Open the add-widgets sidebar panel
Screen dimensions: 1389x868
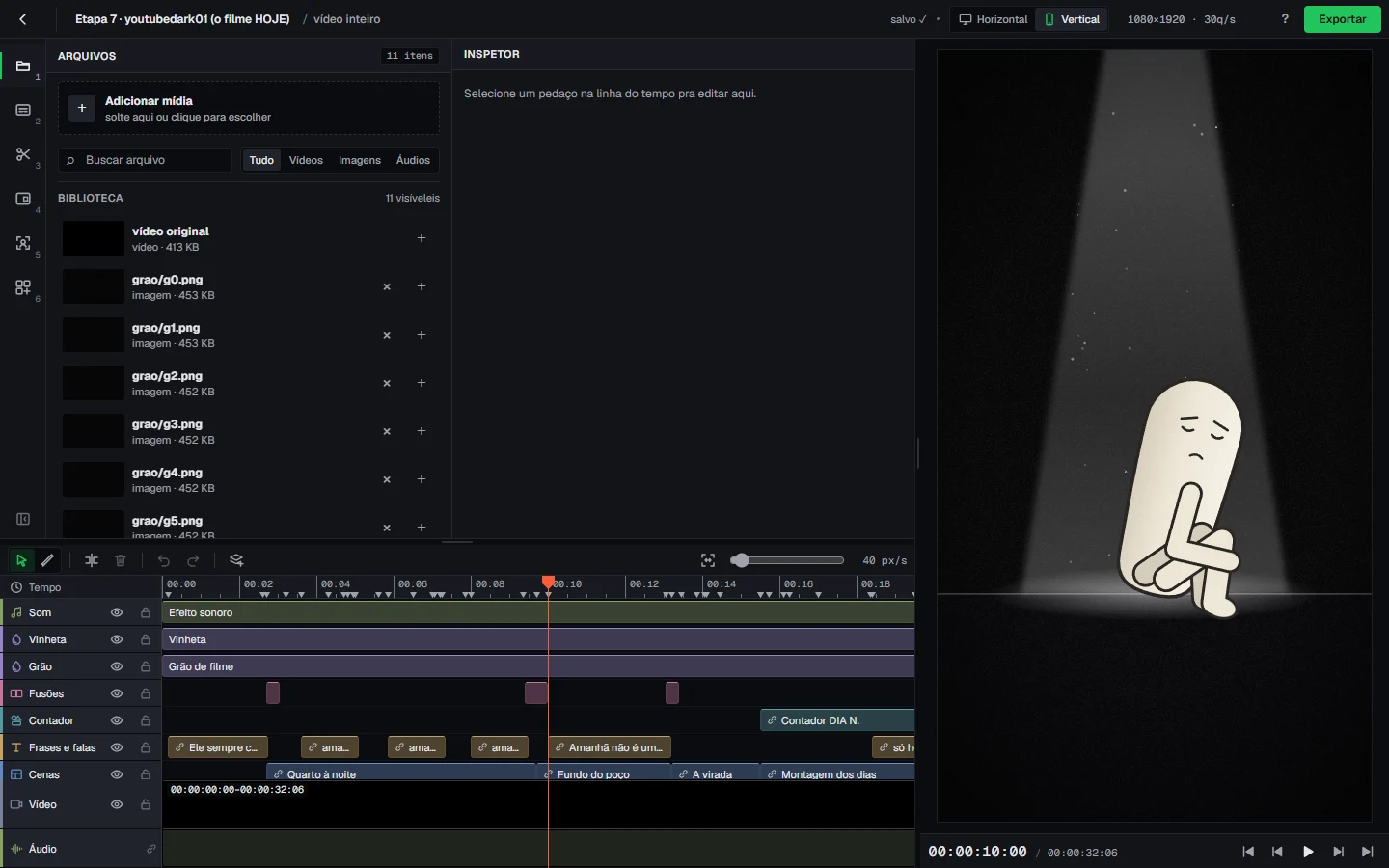click(x=23, y=288)
